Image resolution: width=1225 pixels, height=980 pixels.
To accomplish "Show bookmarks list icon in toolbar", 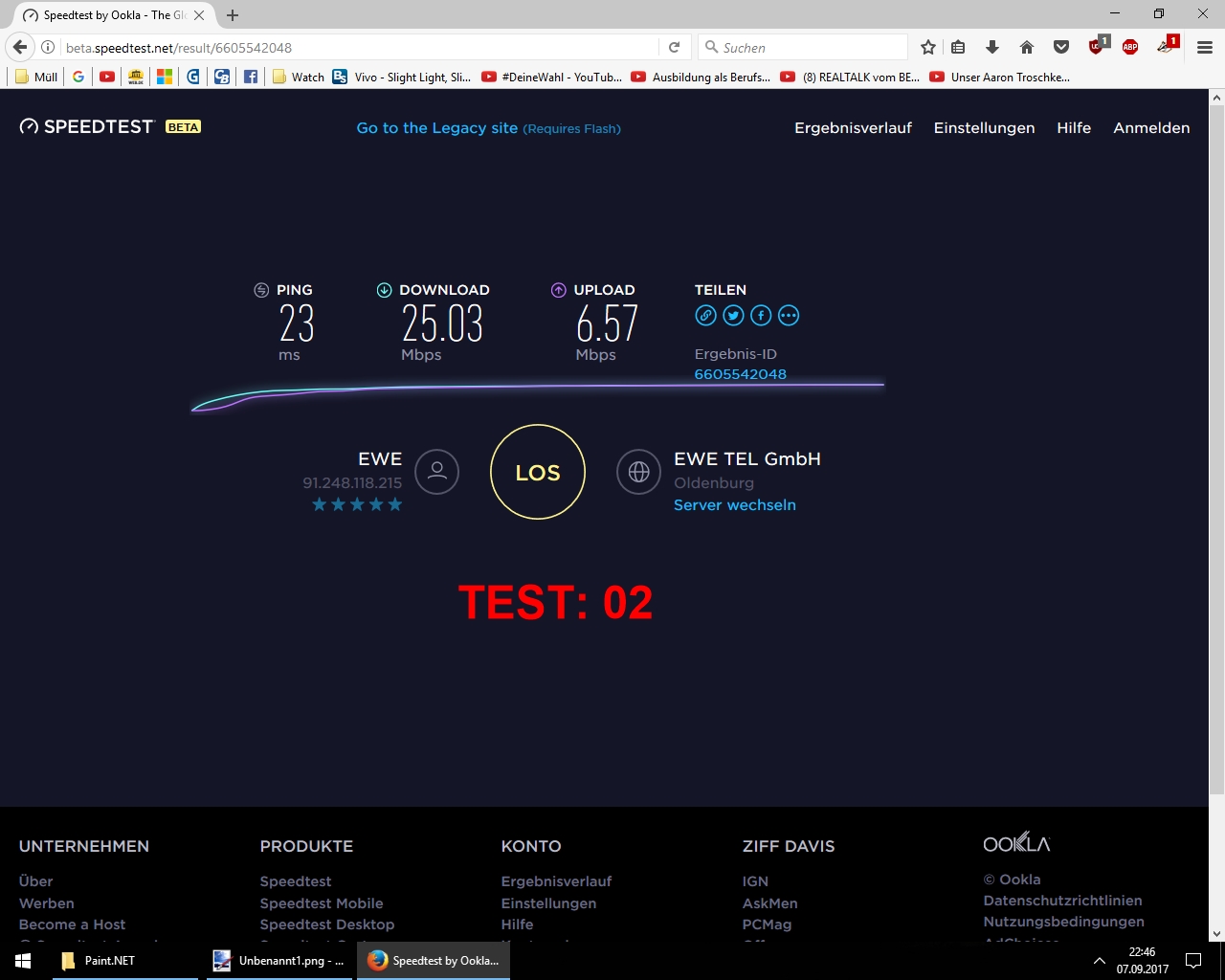I will [958, 47].
